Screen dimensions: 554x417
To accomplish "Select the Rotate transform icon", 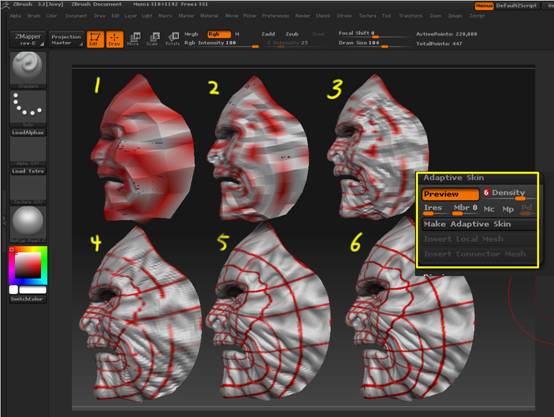I will (x=172, y=39).
